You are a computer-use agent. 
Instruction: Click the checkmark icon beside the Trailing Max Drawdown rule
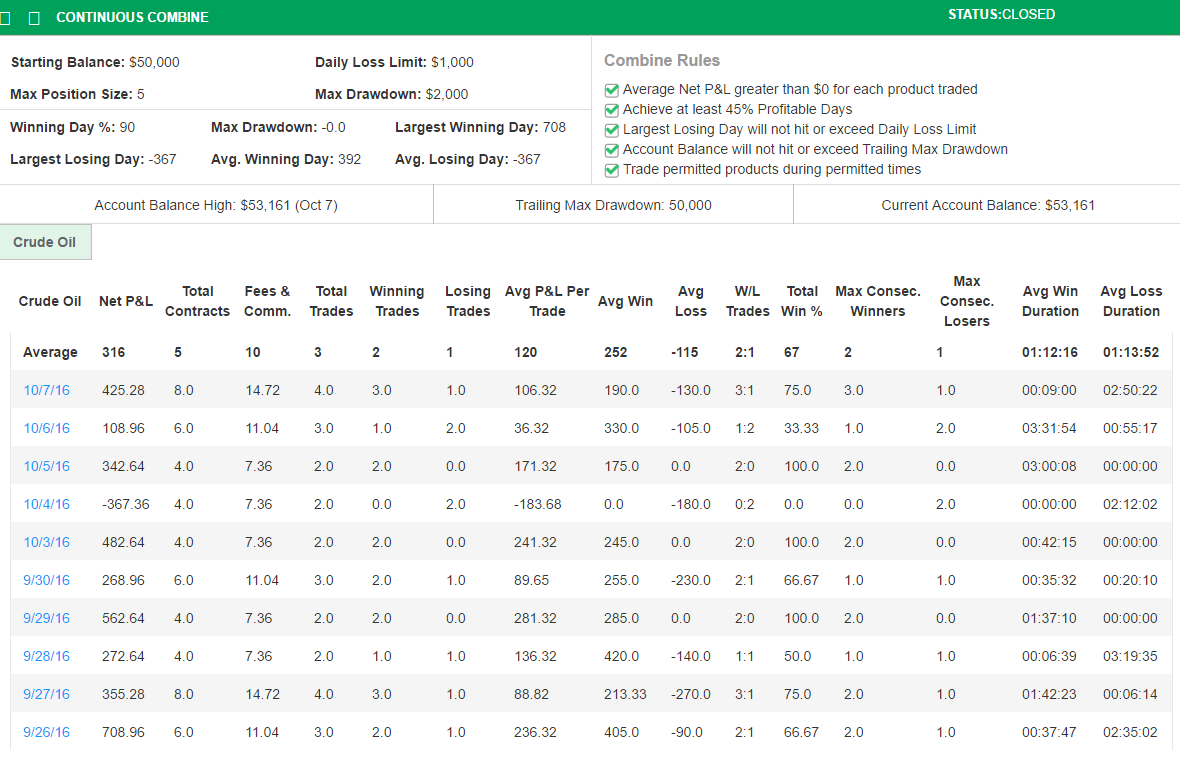pyautogui.click(x=611, y=148)
